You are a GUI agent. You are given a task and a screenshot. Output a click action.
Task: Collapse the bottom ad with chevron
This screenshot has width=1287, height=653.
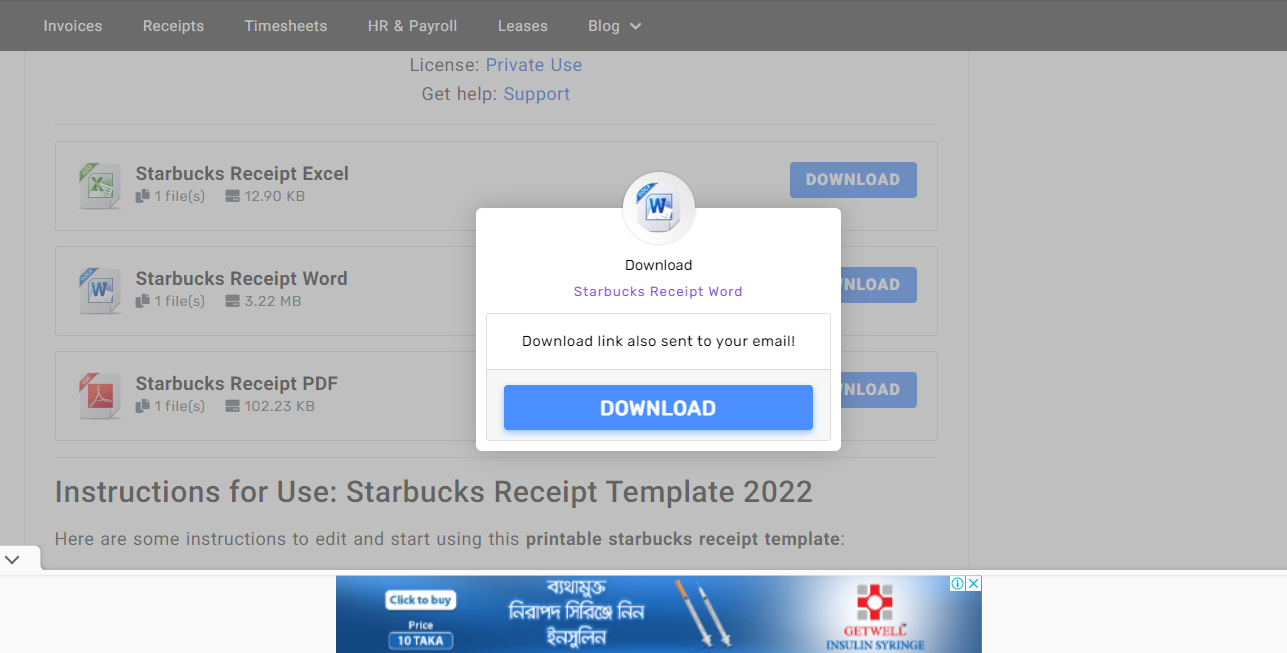(12, 560)
